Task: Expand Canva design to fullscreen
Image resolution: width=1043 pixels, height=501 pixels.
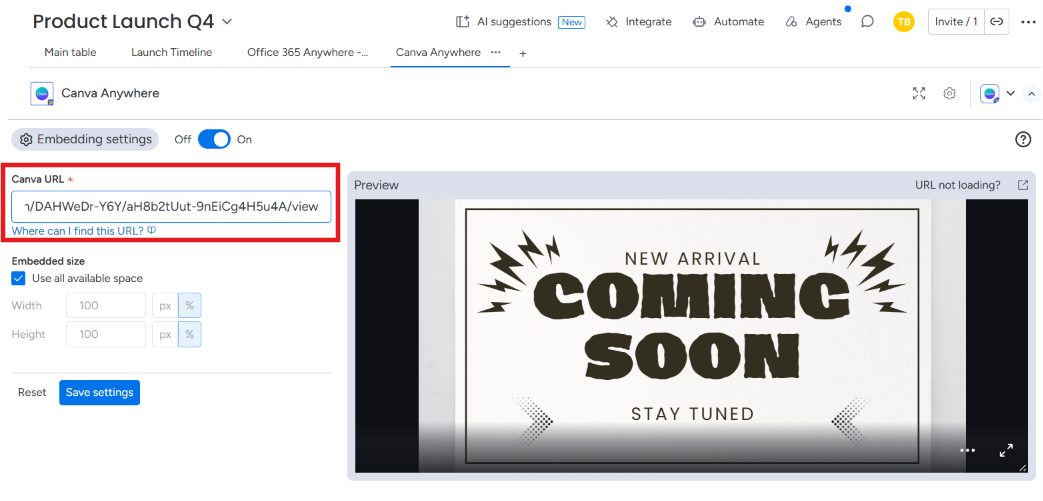Action: [x=1006, y=450]
